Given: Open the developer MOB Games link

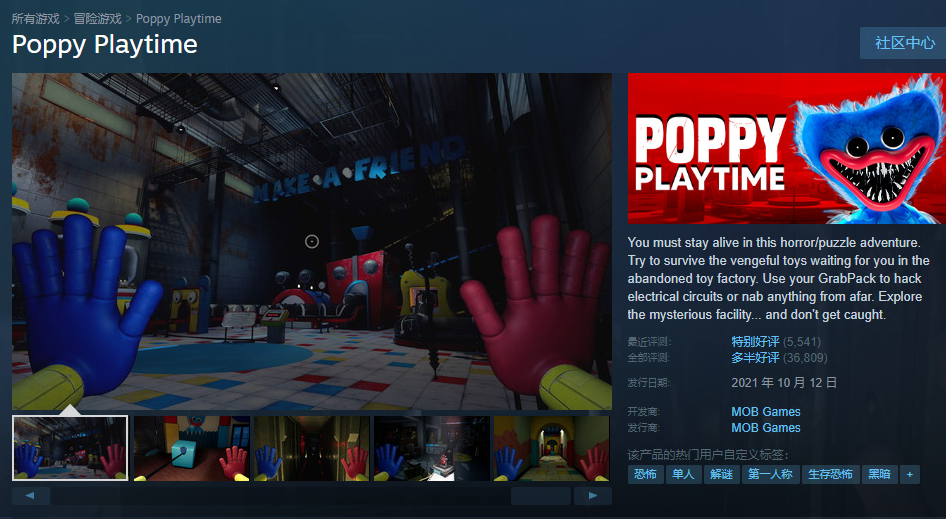Looking at the screenshot, I should [766, 412].
